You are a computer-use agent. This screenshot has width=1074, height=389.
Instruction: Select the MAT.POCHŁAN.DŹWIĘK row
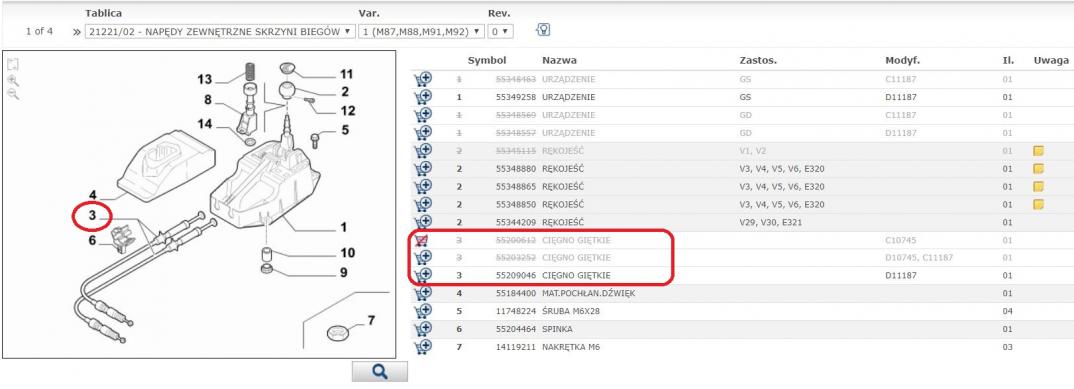click(740, 293)
